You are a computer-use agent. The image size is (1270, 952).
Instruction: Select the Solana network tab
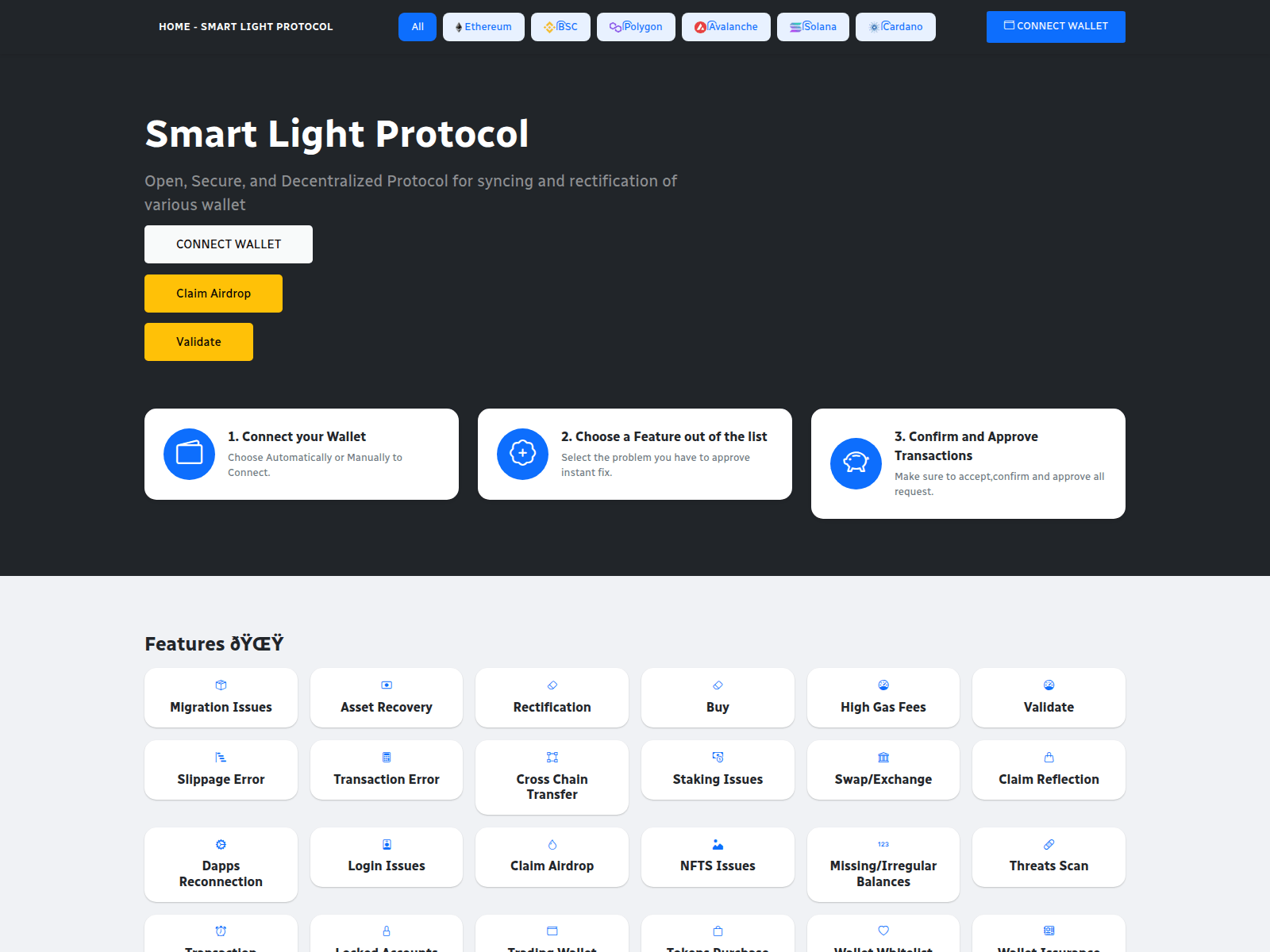point(813,27)
